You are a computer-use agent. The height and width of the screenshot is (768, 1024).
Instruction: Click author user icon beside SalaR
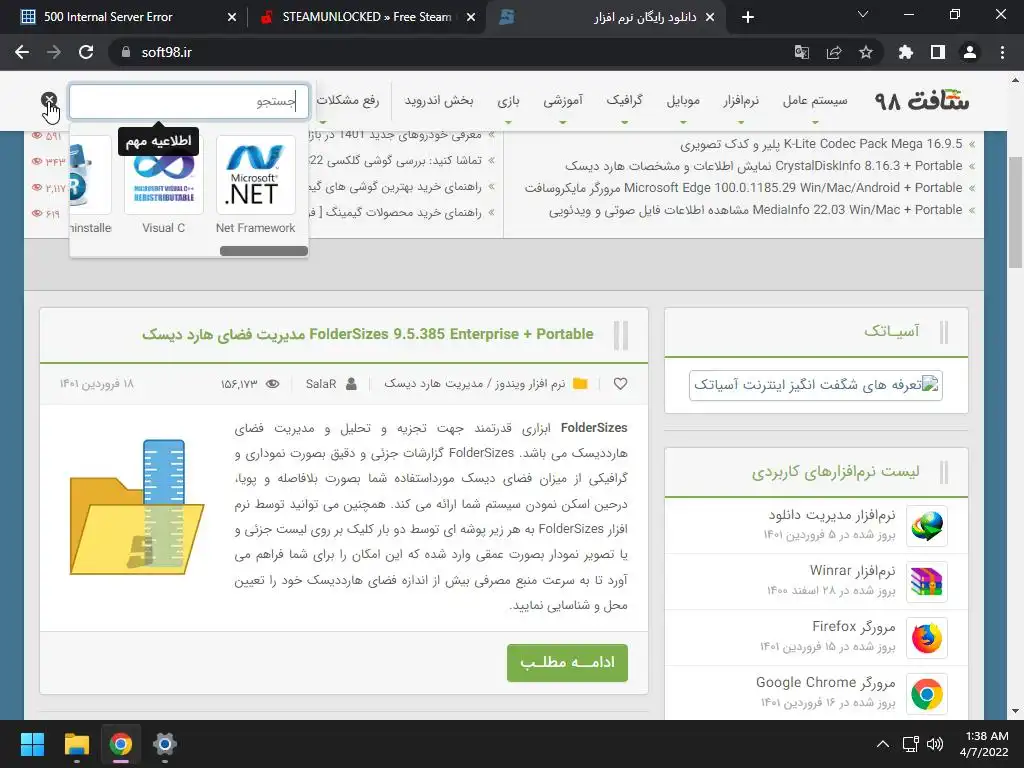pos(351,383)
